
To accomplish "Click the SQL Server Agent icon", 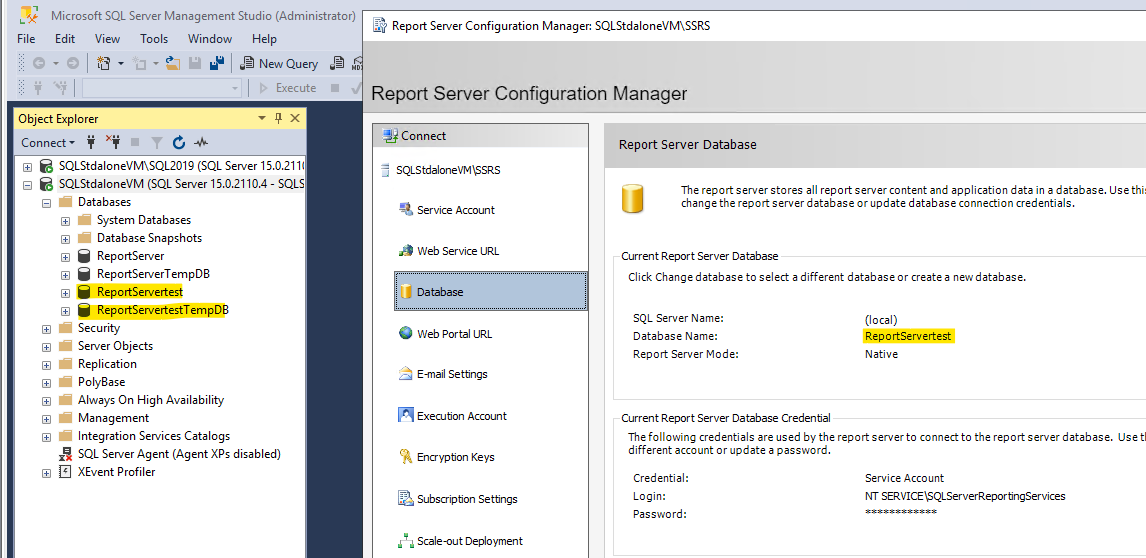I will (x=66, y=454).
